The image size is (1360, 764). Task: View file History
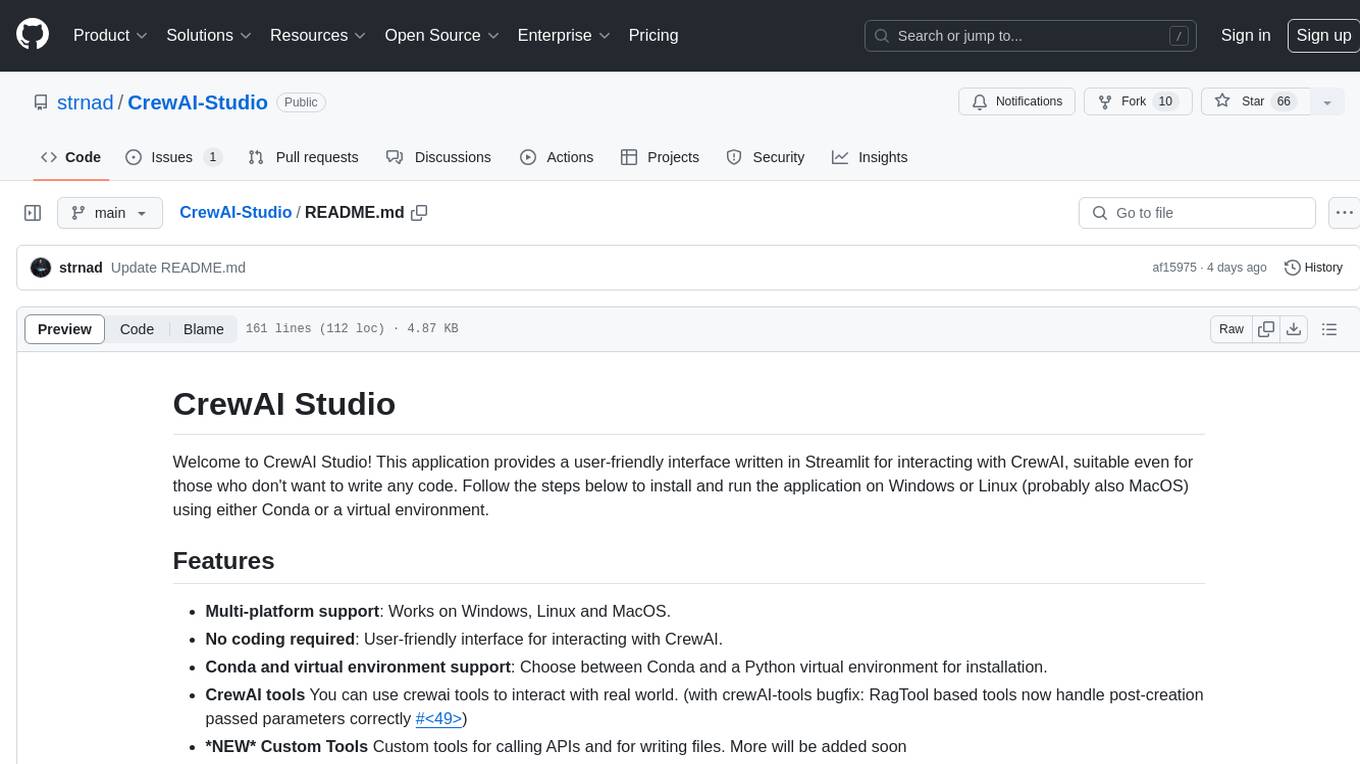(1313, 268)
